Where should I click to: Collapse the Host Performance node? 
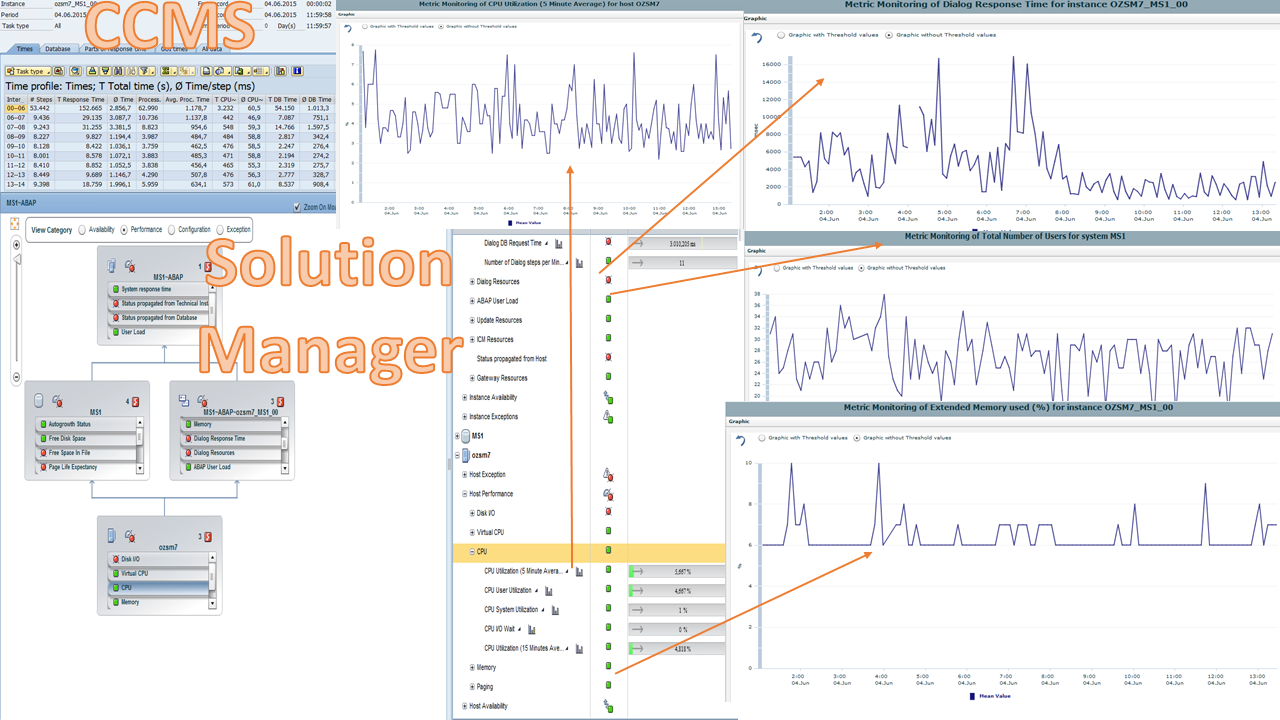click(x=465, y=494)
